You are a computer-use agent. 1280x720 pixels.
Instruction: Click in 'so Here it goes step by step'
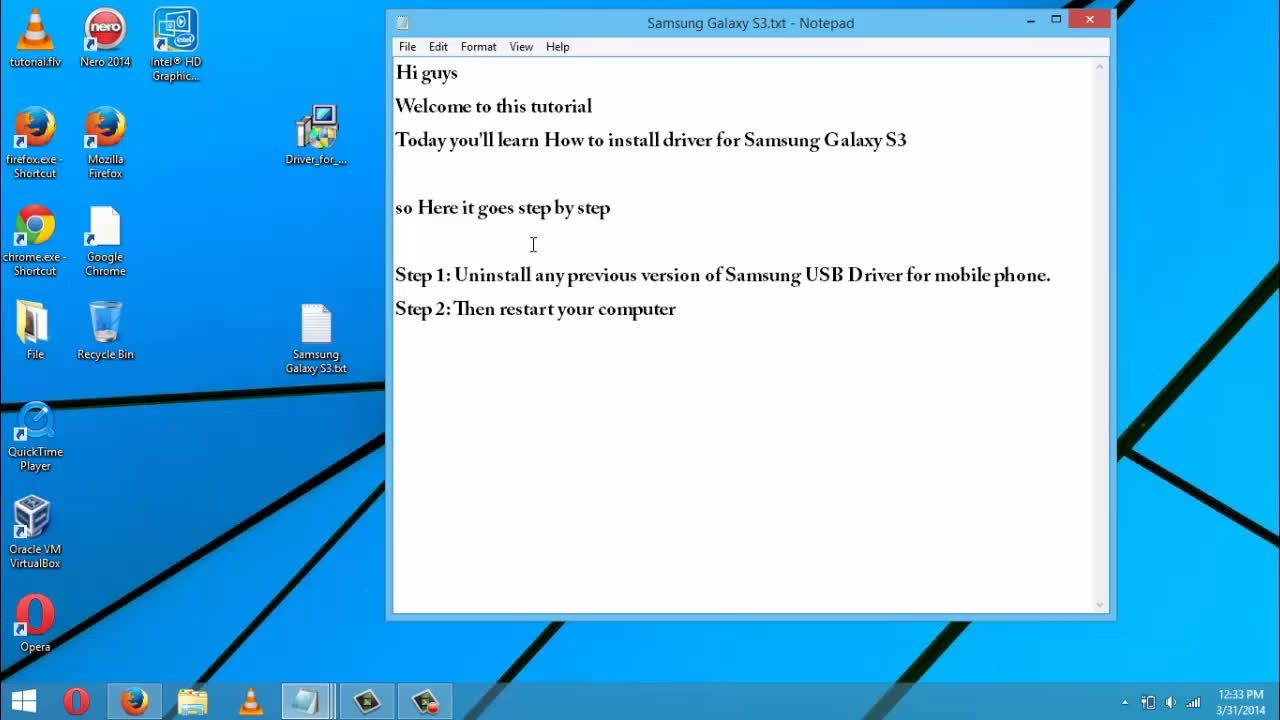(x=503, y=209)
